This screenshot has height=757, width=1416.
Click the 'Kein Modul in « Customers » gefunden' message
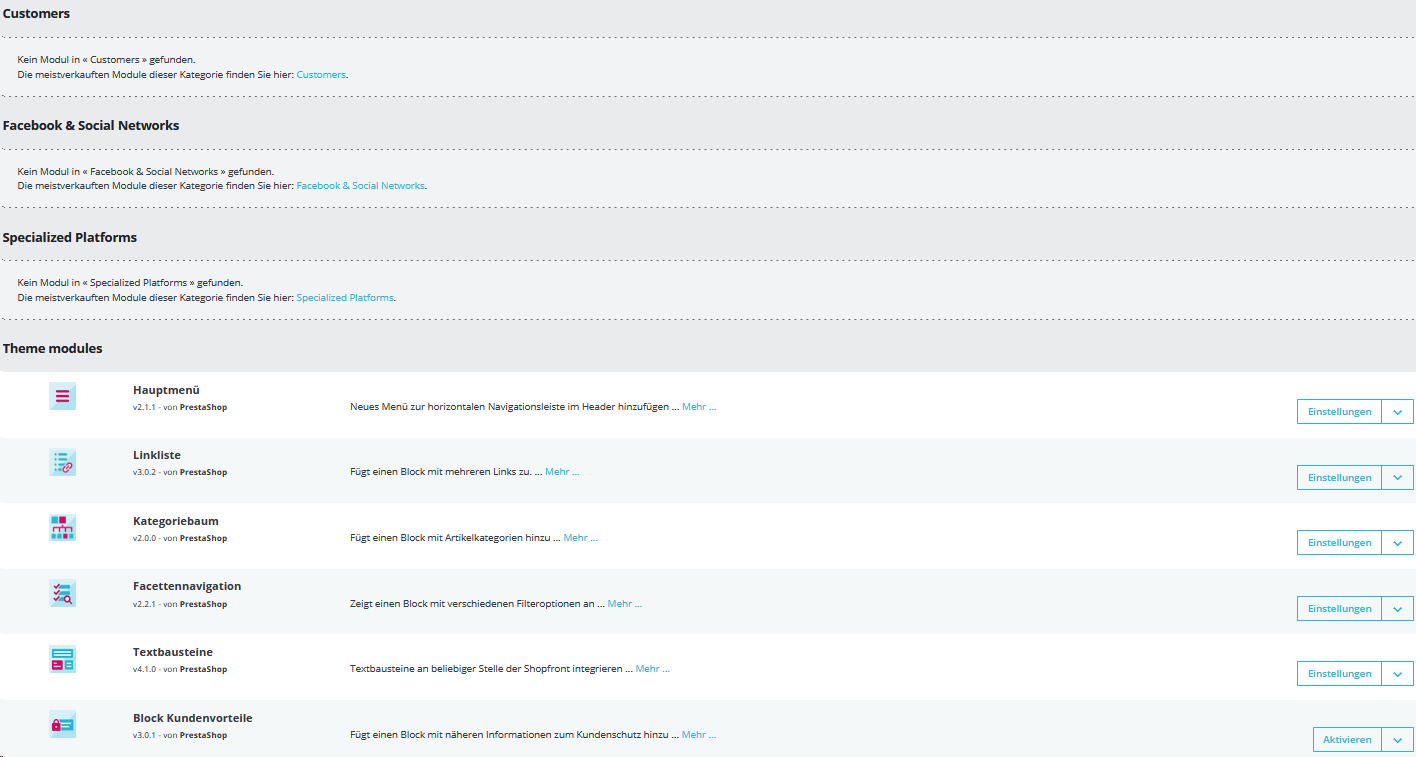click(106, 60)
